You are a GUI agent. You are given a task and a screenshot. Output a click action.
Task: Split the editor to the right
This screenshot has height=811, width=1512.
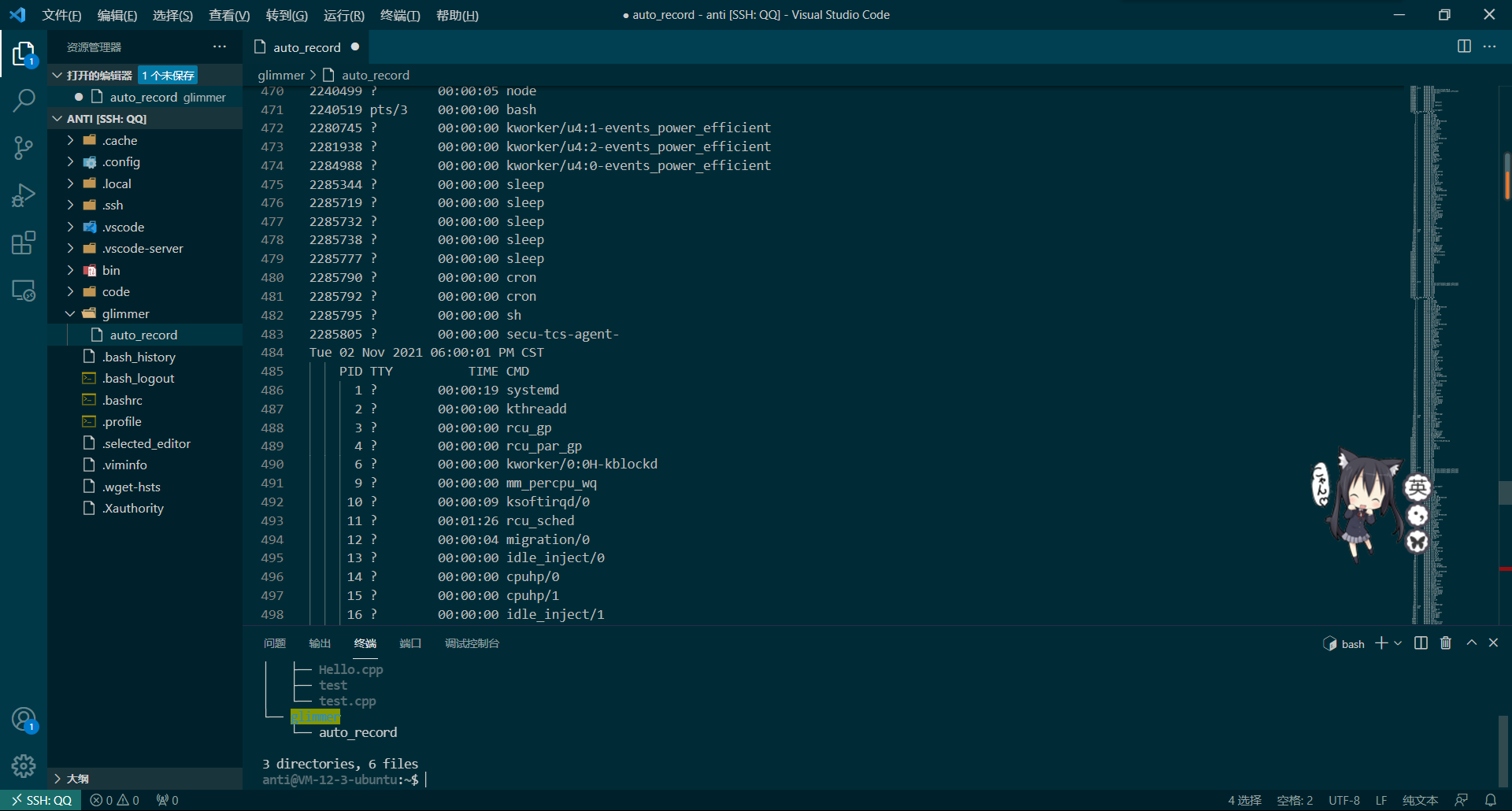1464,46
